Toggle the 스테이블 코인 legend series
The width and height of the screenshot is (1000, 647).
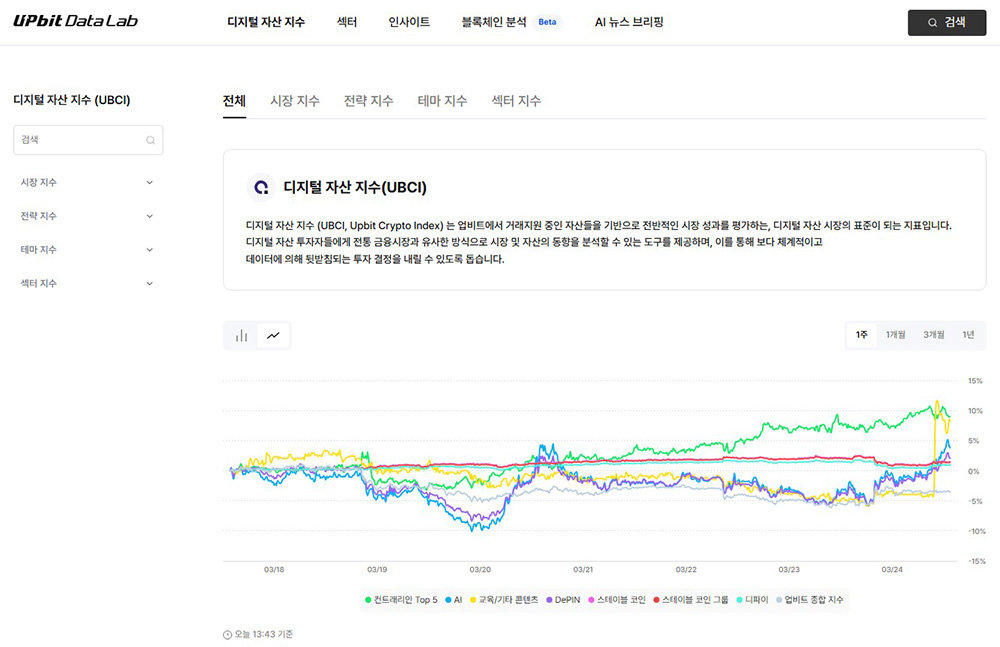(617, 600)
